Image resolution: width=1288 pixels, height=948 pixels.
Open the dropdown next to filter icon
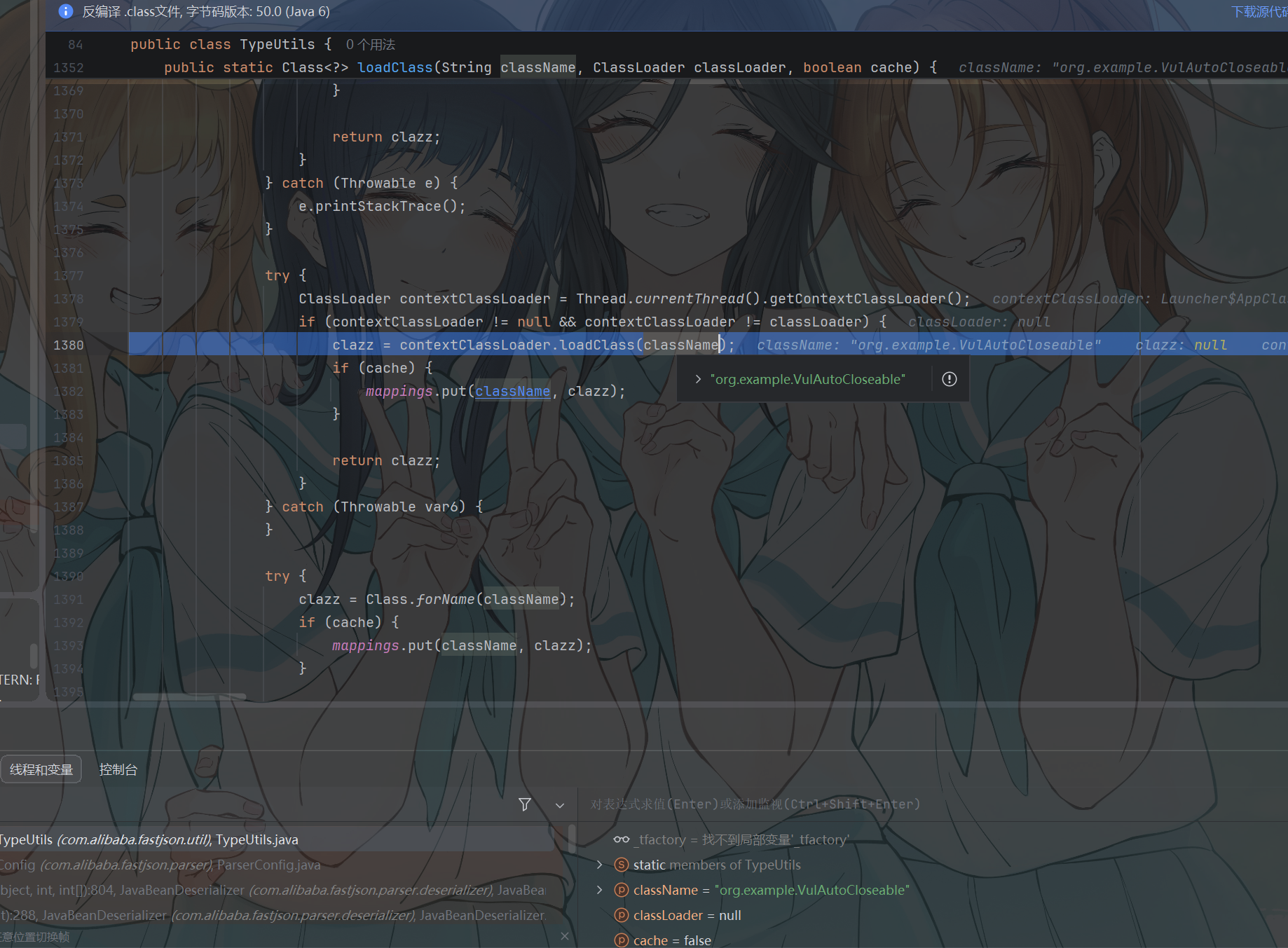tap(560, 805)
